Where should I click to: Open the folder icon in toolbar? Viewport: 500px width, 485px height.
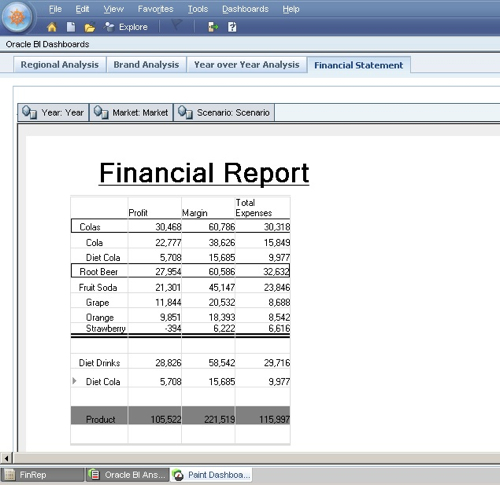[x=90, y=27]
